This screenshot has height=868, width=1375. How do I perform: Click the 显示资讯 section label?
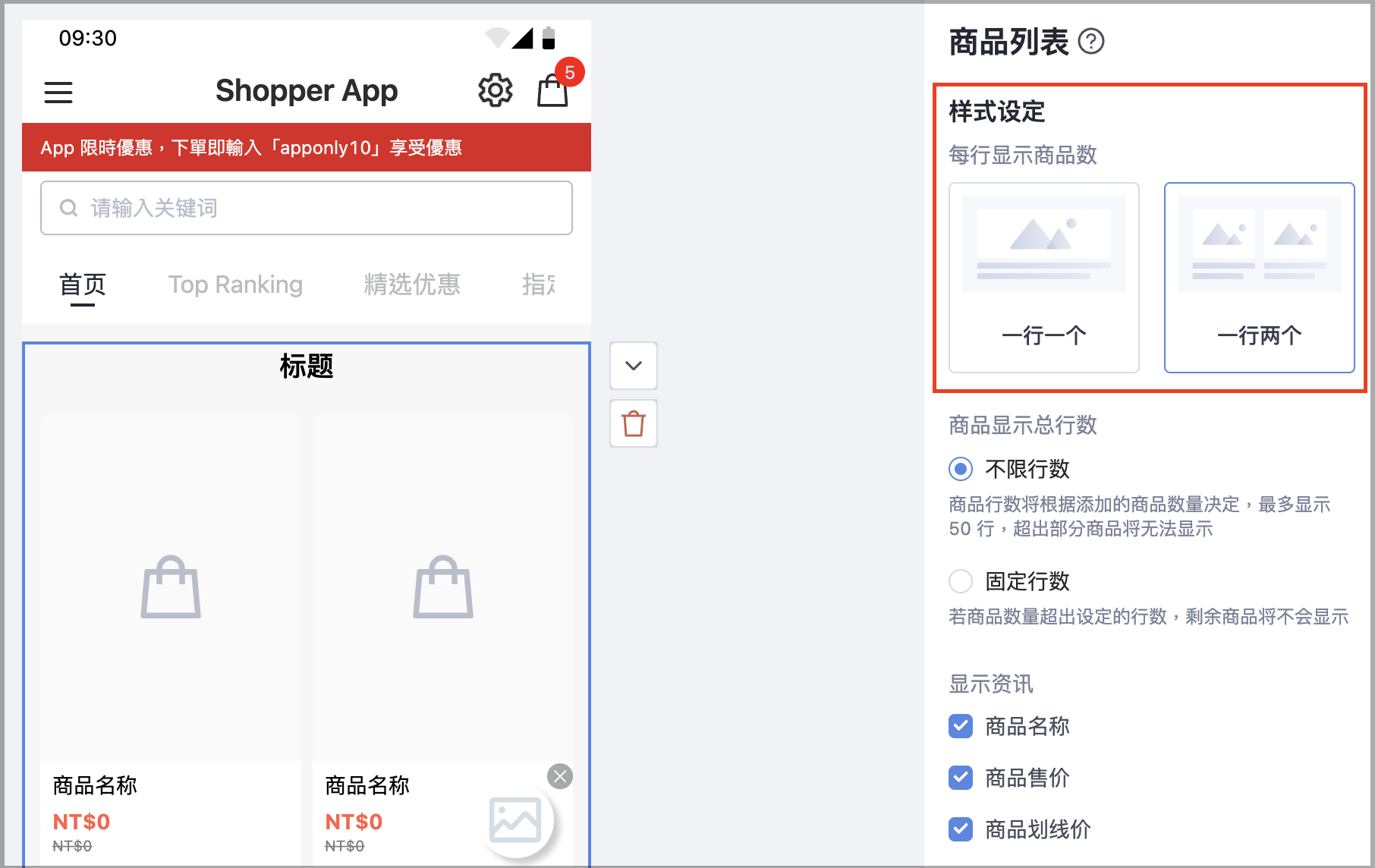click(991, 684)
